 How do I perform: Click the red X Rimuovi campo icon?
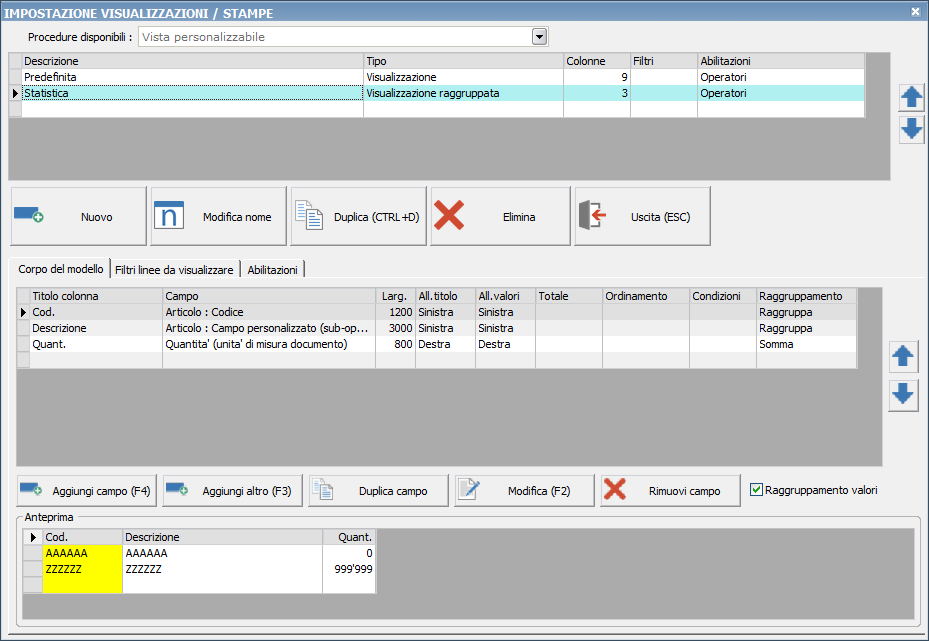pos(615,490)
